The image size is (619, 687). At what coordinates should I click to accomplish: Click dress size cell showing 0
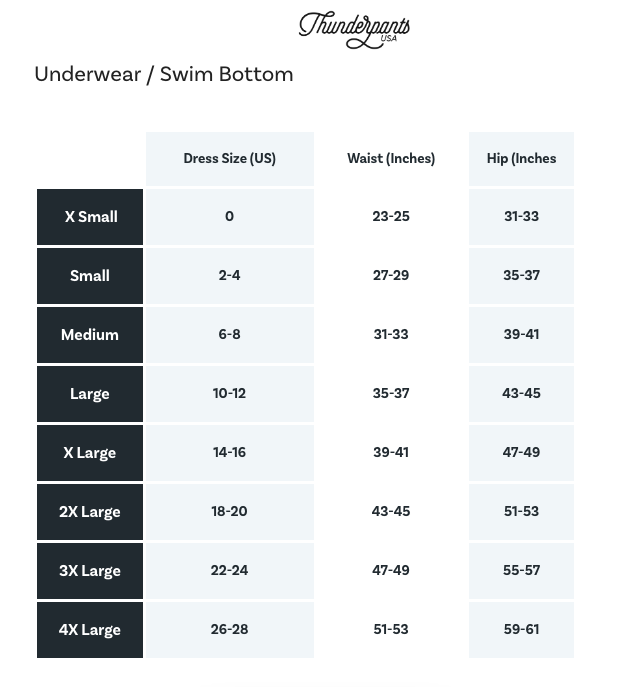[x=229, y=217]
